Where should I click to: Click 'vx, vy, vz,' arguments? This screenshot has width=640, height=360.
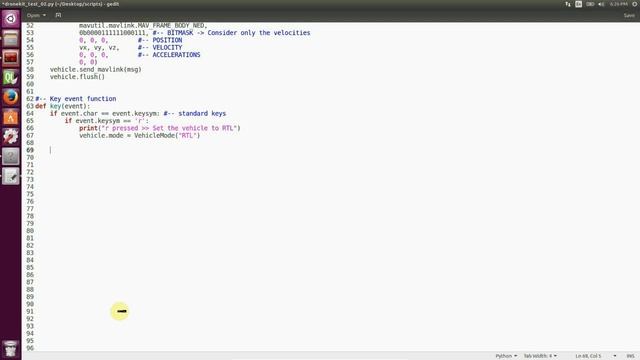tap(99, 47)
